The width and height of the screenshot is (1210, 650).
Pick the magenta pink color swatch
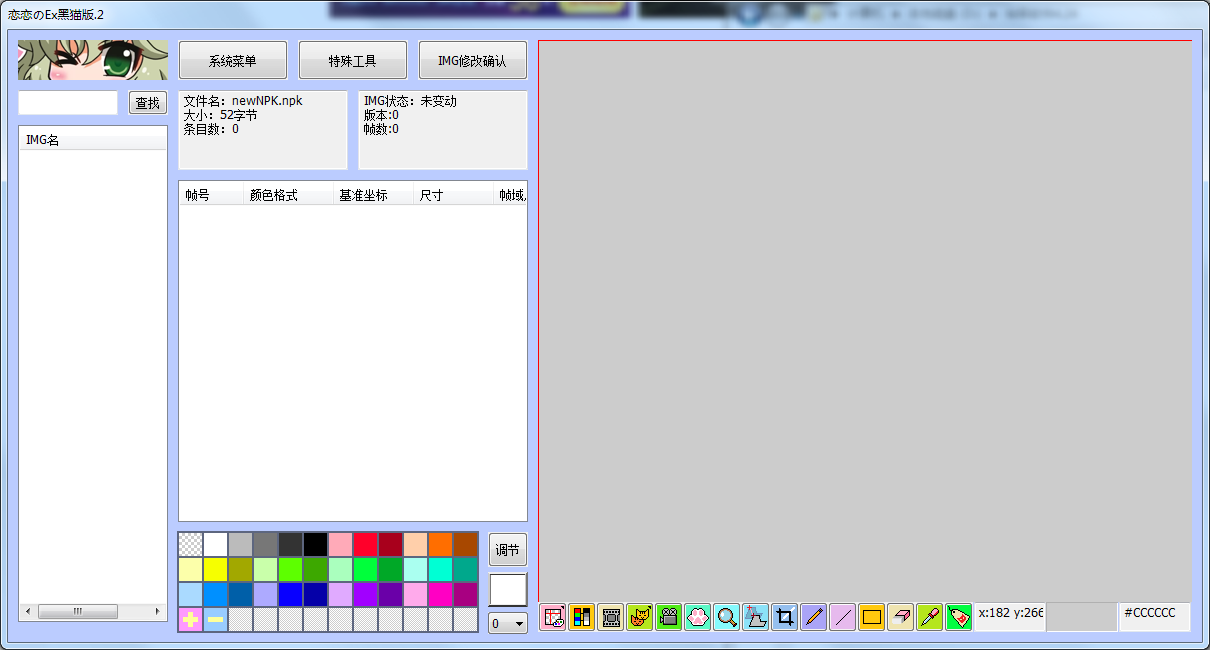[x=440, y=594]
